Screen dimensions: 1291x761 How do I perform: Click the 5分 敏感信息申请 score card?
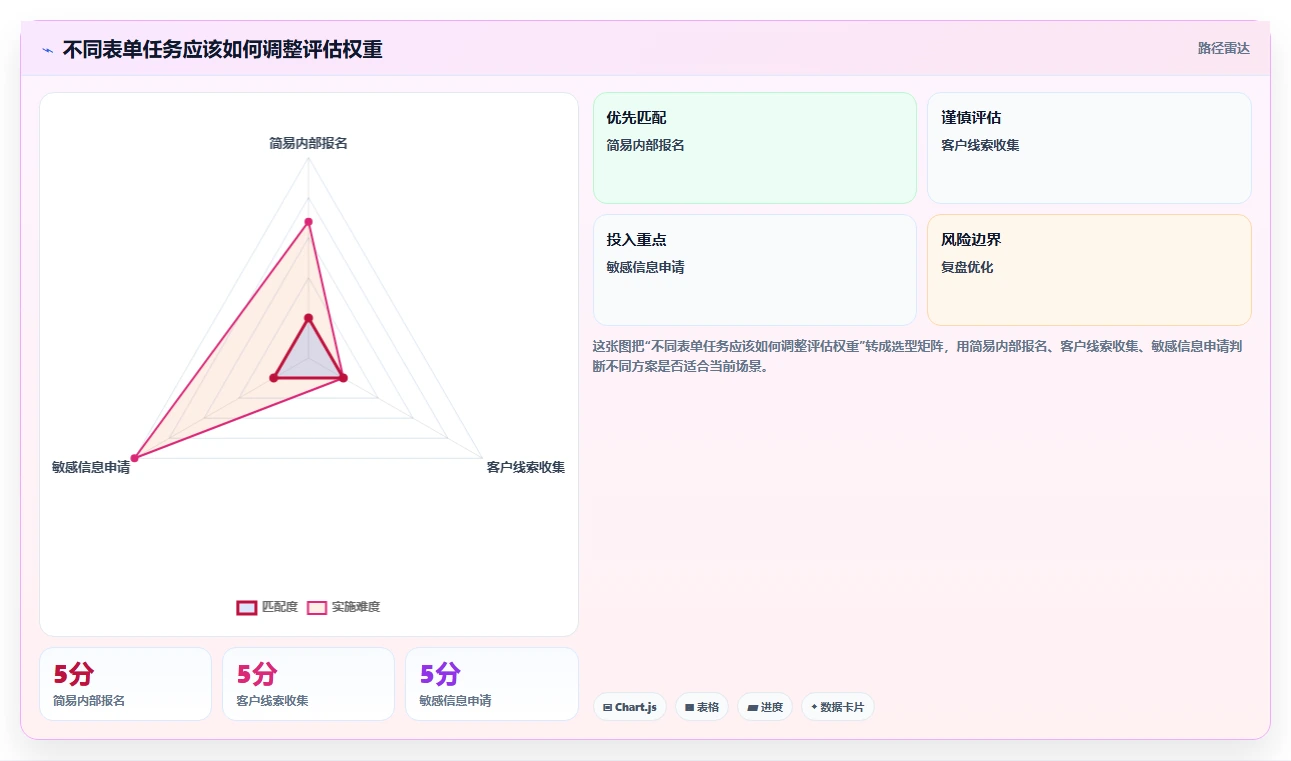[492, 684]
